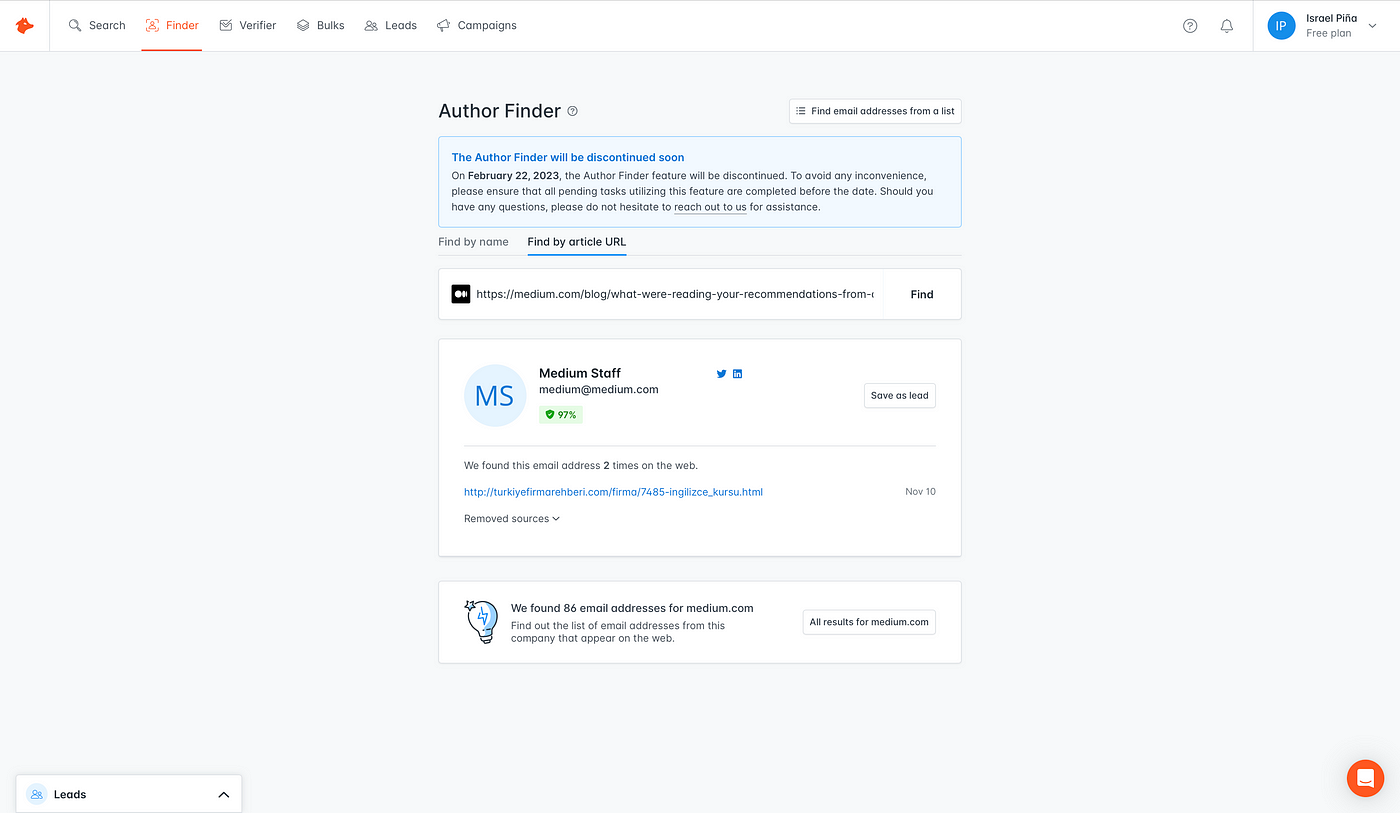
Task: Click the Hunter fox logo
Action: (x=25, y=25)
